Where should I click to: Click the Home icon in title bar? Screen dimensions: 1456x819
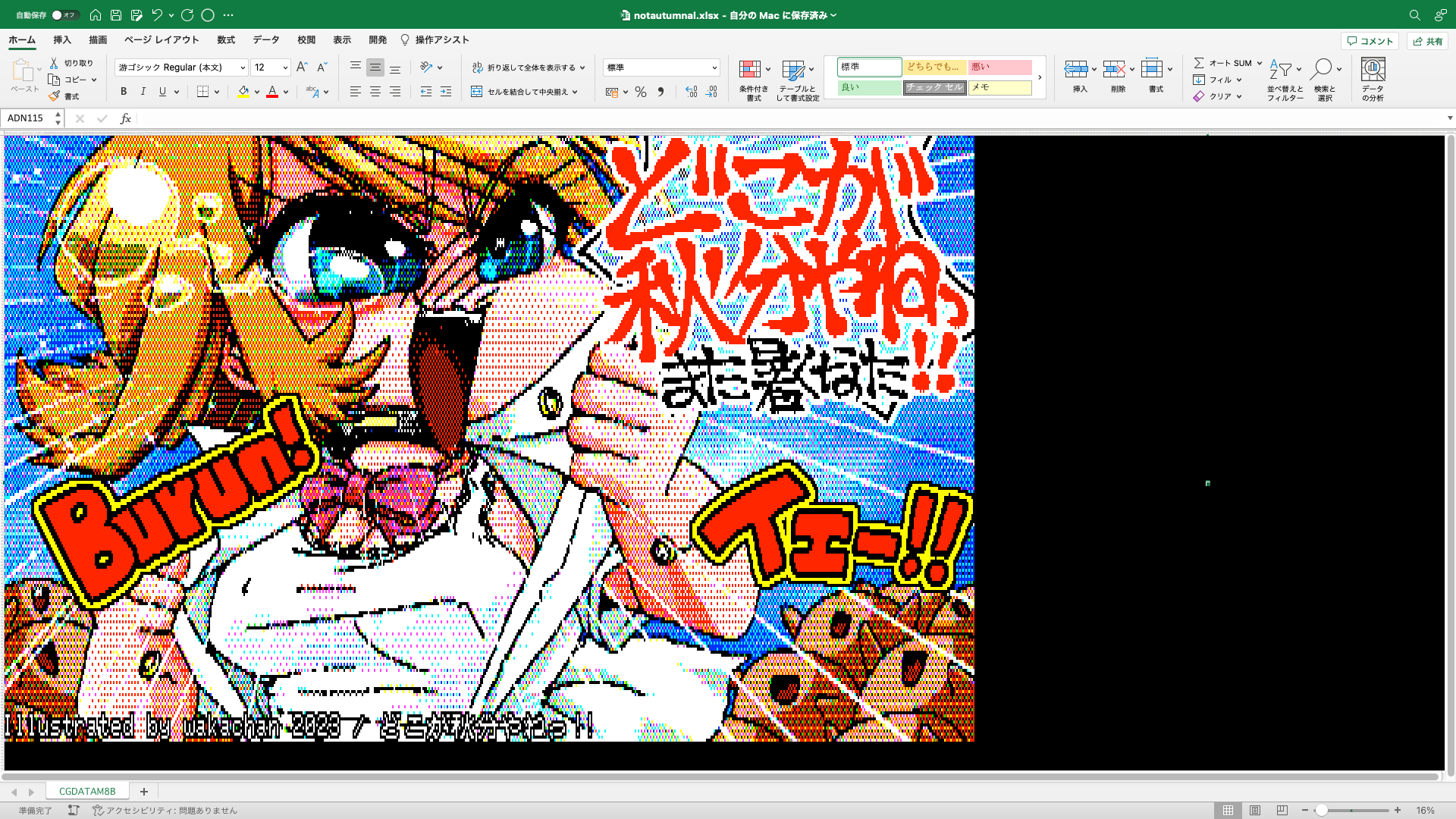96,14
